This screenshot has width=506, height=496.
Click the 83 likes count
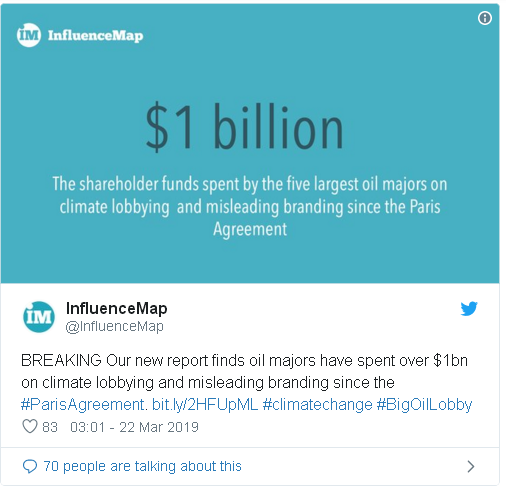[50, 427]
